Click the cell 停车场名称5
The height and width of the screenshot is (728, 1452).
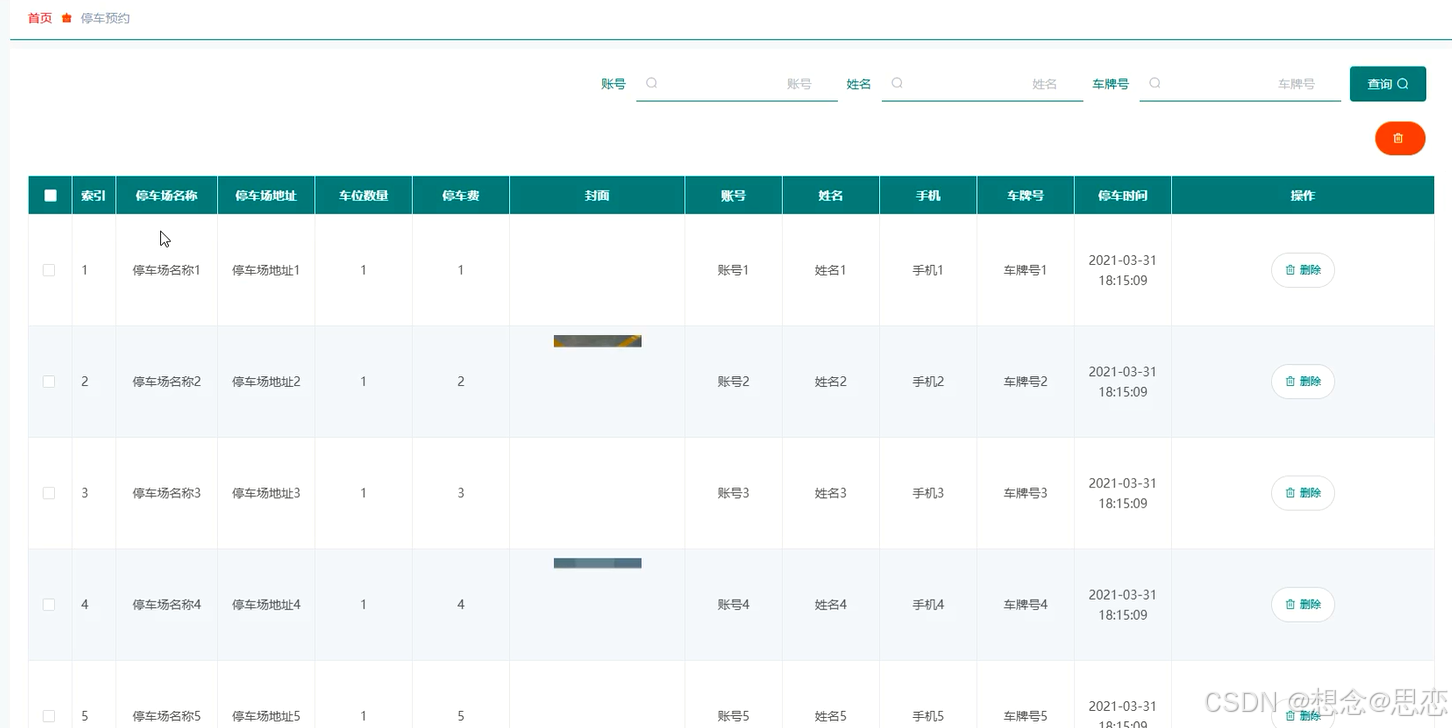(167, 716)
